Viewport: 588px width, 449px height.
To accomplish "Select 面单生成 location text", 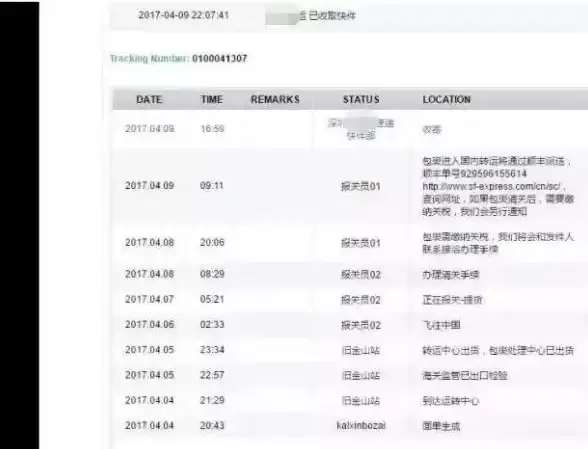I will tap(441, 426).
